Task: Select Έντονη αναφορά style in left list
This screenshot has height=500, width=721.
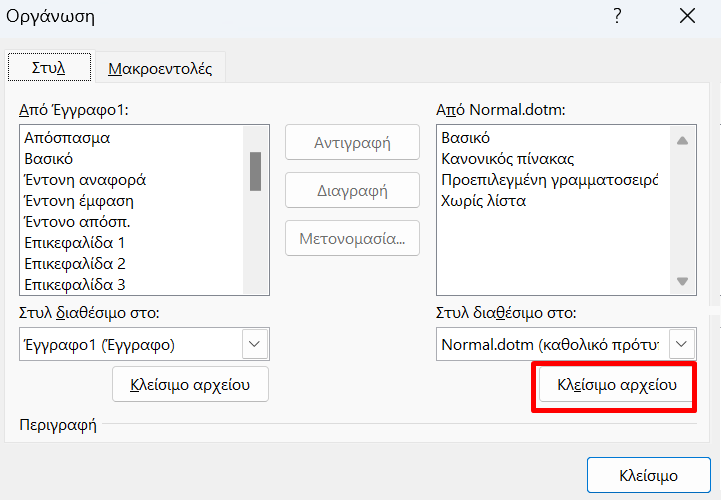Action: coord(85,180)
